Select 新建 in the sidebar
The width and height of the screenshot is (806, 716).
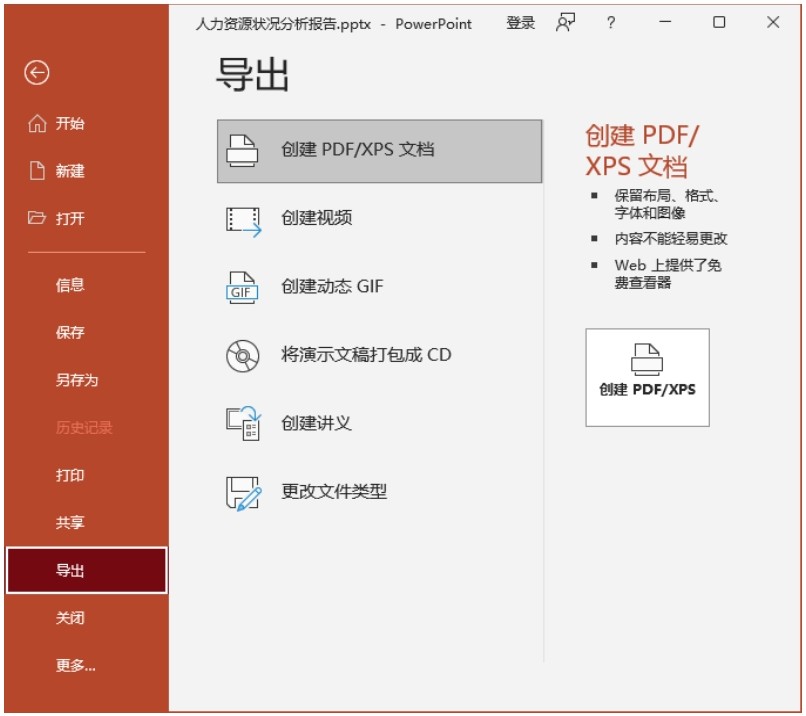click(69, 171)
